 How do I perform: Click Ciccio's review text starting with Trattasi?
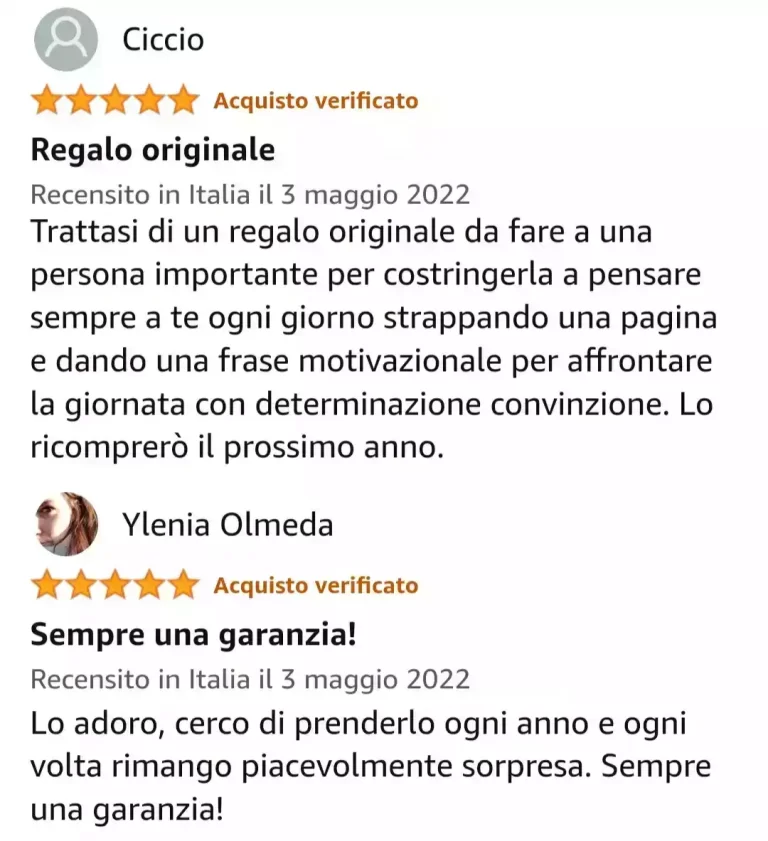pos(374,340)
